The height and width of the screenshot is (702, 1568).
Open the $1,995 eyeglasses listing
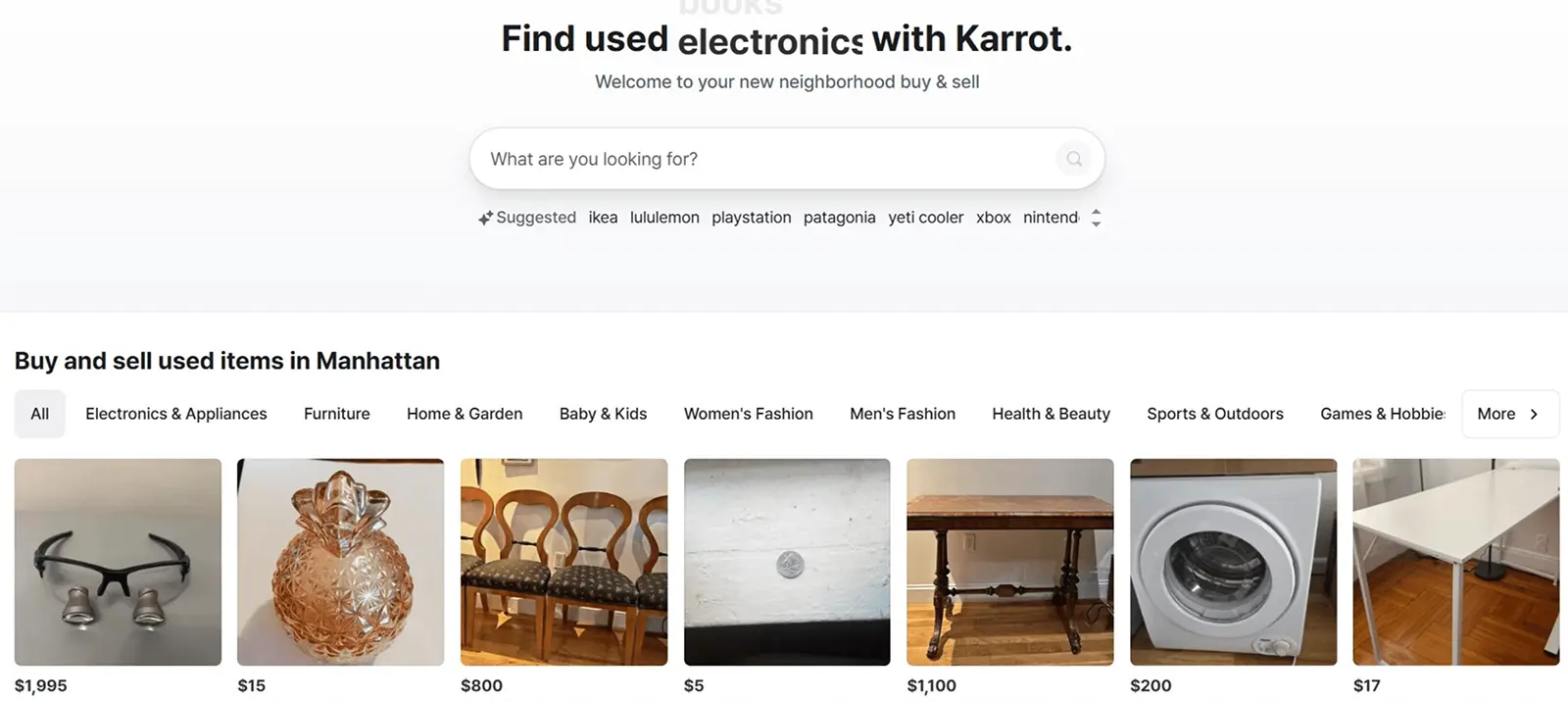tap(118, 562)
